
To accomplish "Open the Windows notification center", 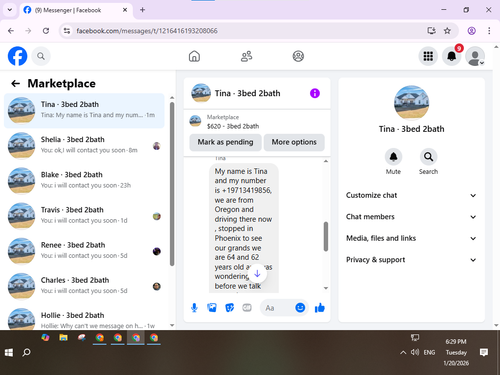I will pos(484,352).
